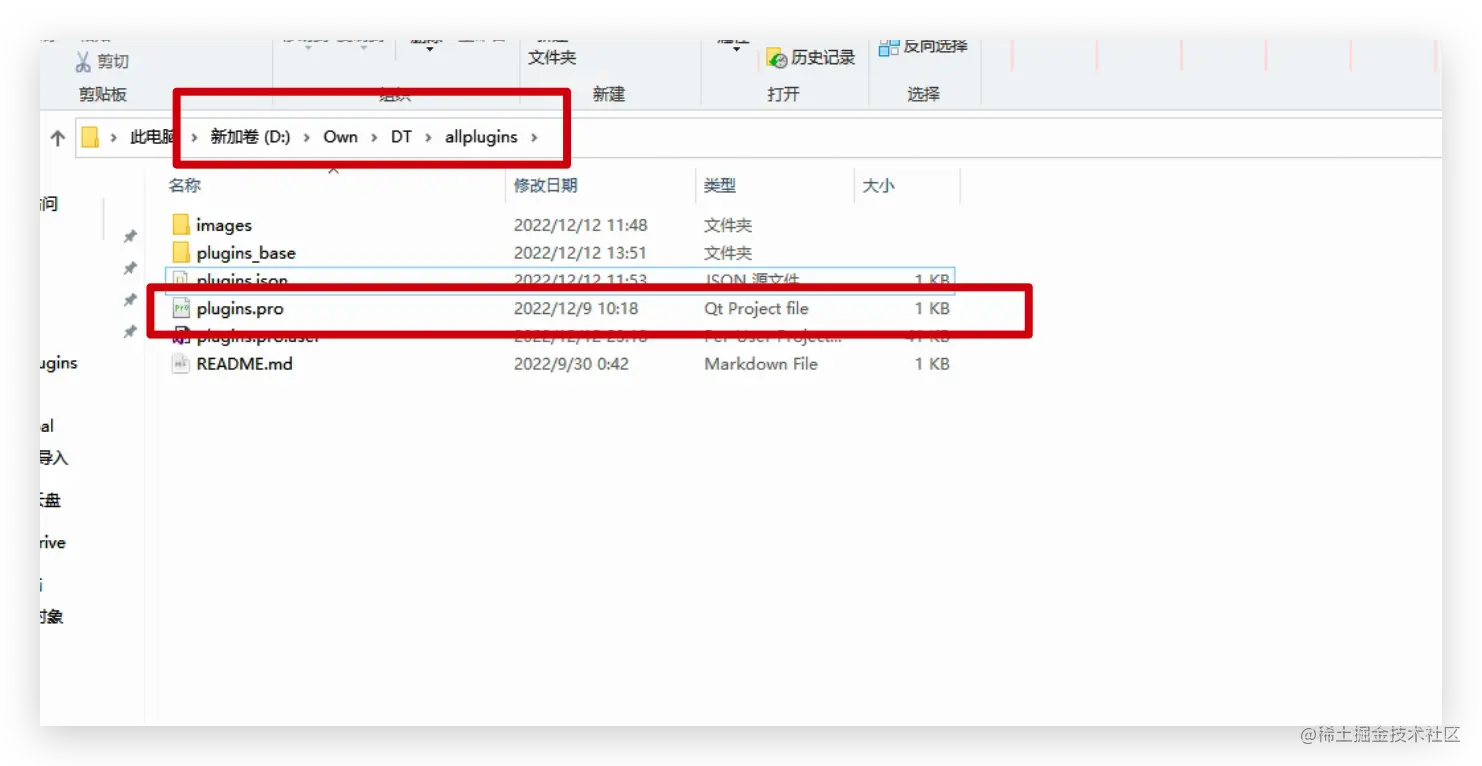Click 1 KB size of README.md
Image resolution: width=1482 pixels, height=766 pixels.
tap(932, 364)
